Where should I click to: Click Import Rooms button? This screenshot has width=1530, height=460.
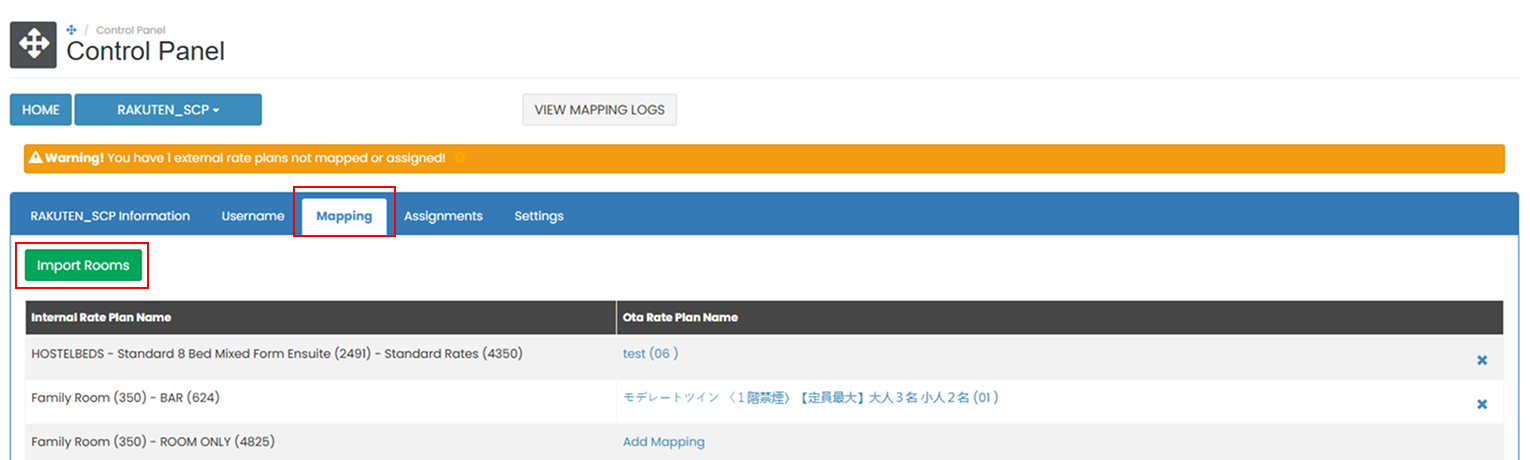(x=83, y=265)
